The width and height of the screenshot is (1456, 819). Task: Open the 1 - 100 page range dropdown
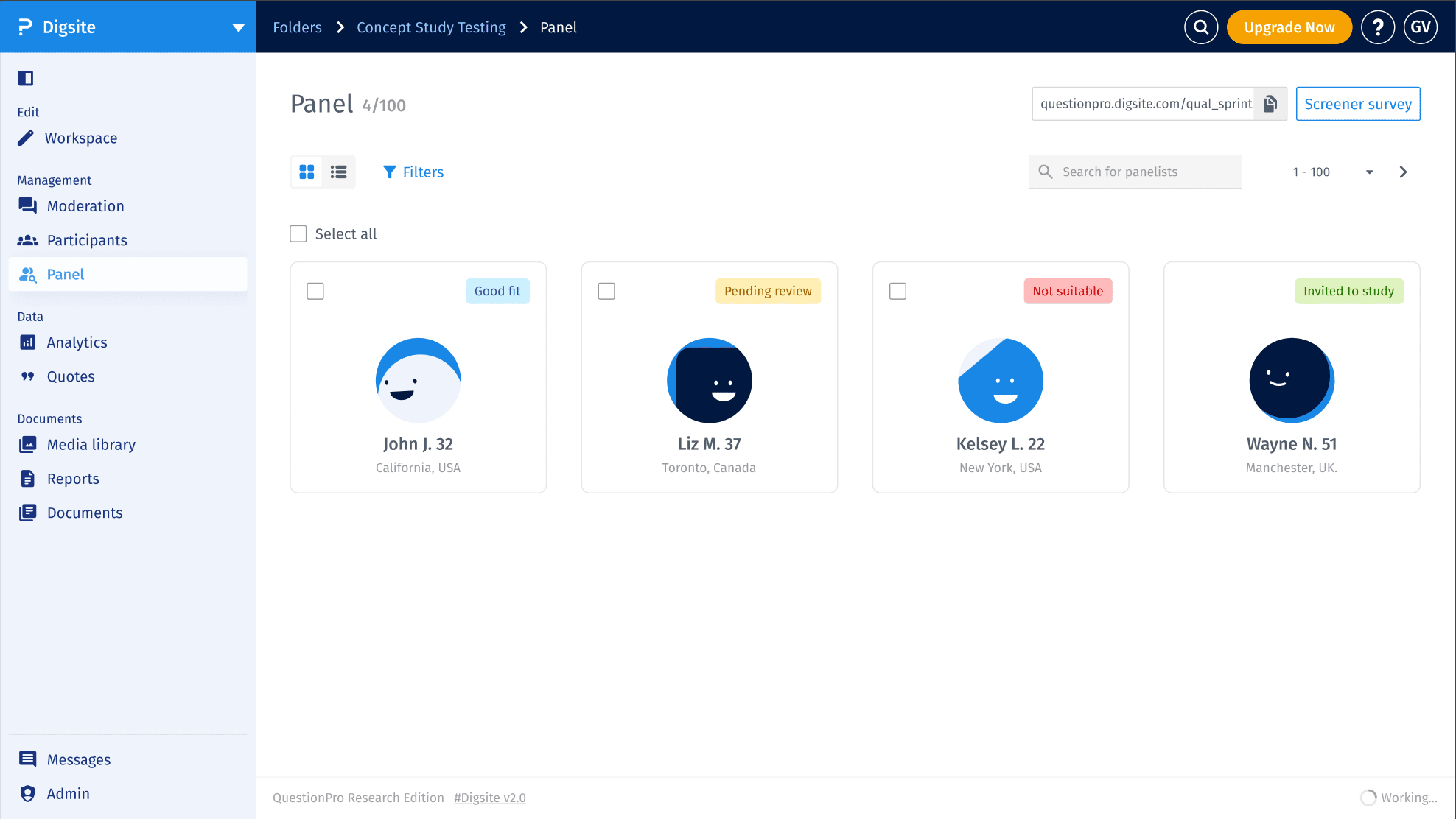point(1369,172)
